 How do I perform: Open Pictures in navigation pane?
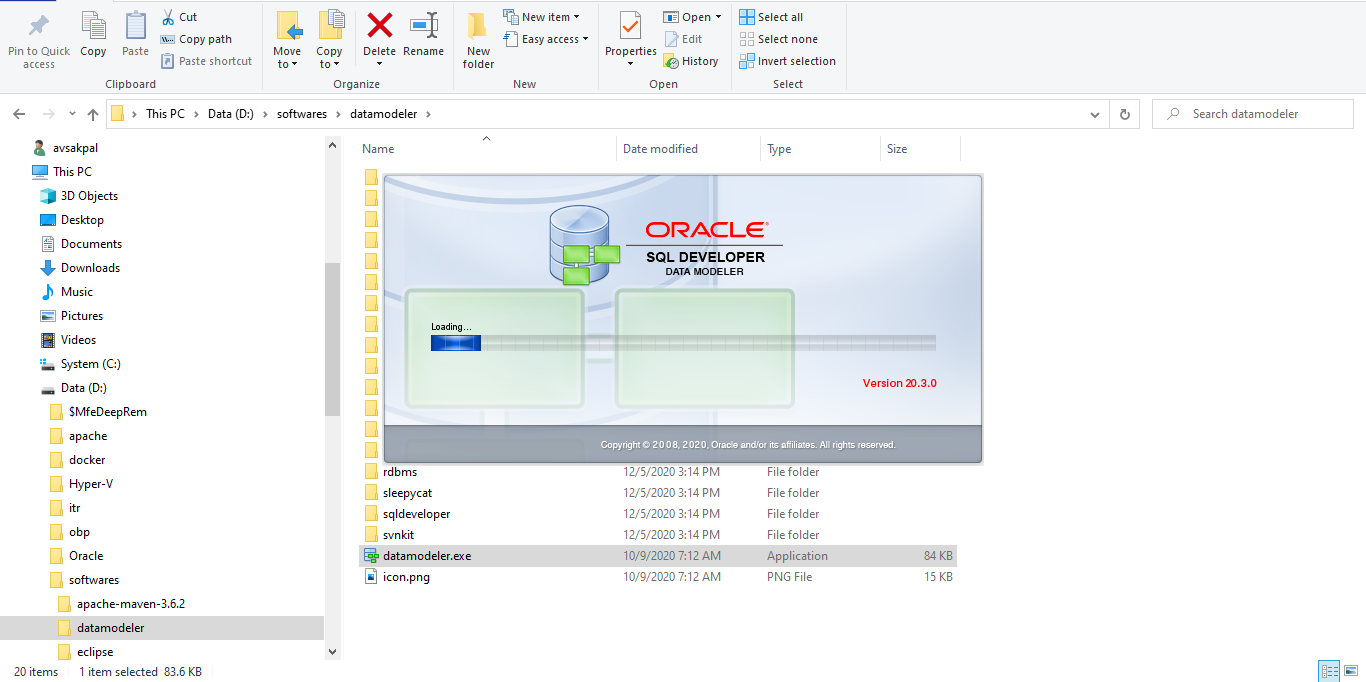[x=82, y=316]
